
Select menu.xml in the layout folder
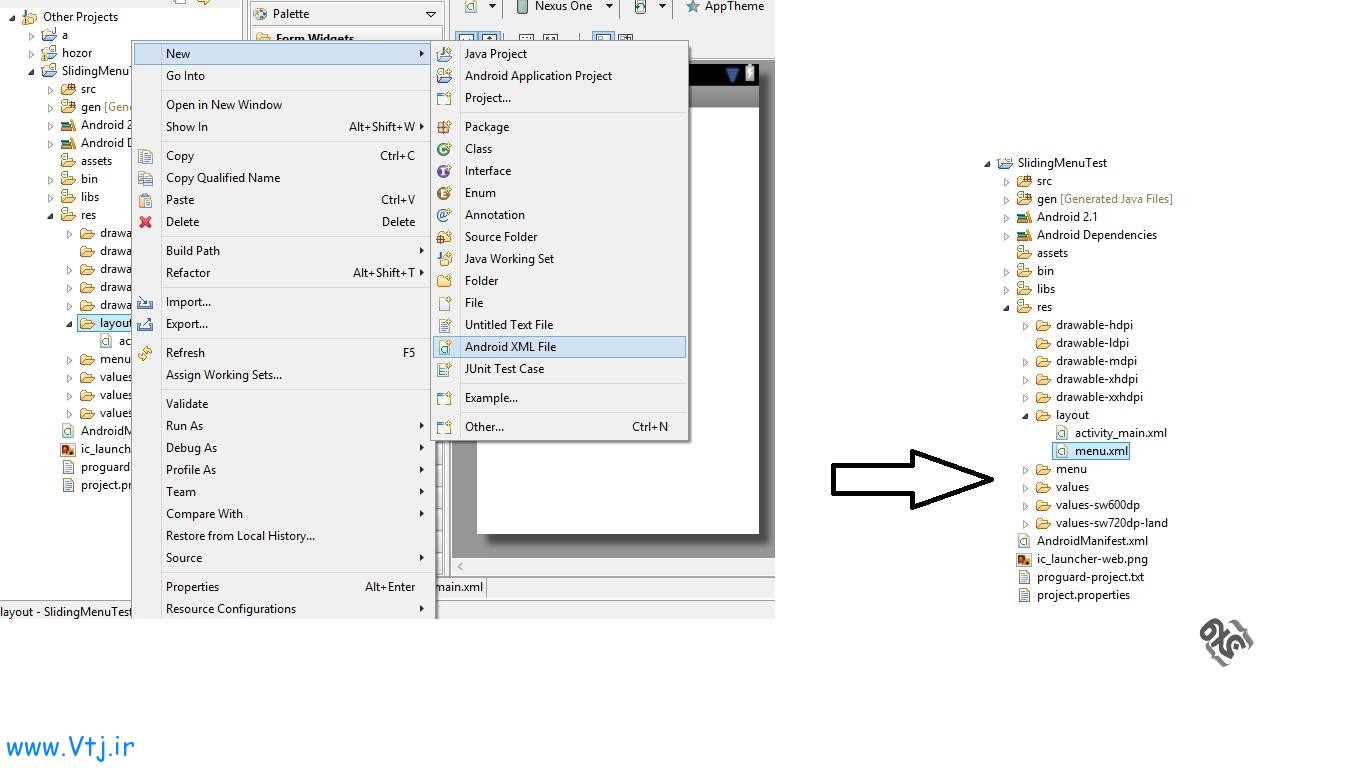point(1101,451)
